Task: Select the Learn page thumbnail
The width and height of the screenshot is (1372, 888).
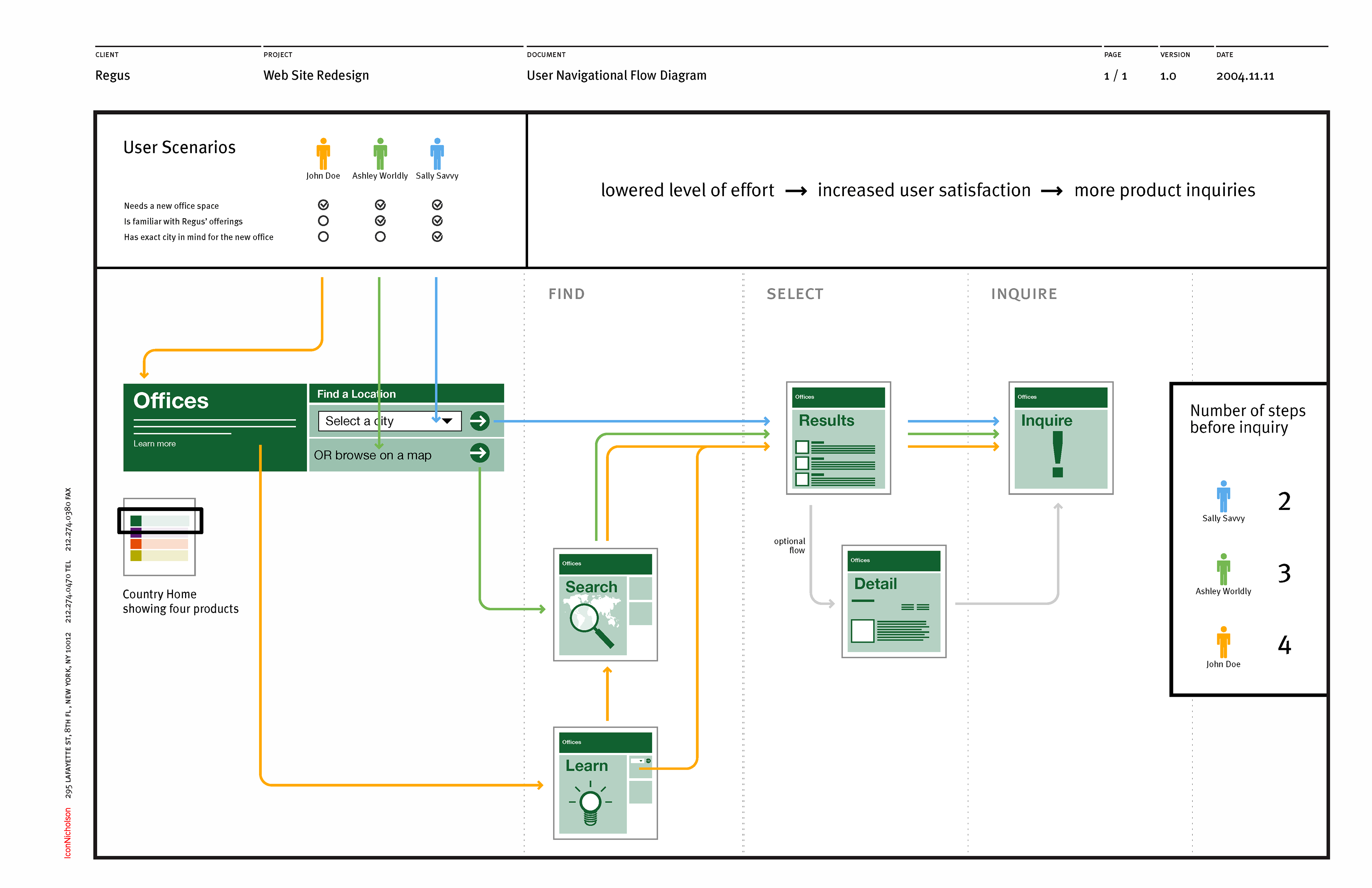Action: point(605,783)
